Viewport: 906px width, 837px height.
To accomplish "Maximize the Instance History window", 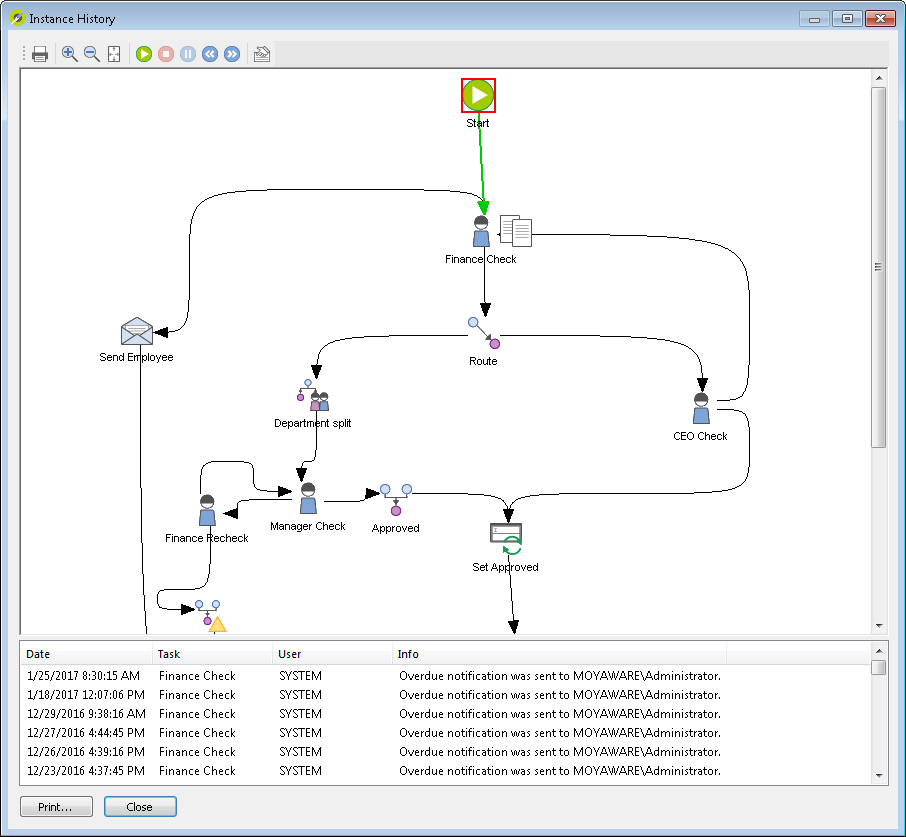I will (x=847, y=18).
